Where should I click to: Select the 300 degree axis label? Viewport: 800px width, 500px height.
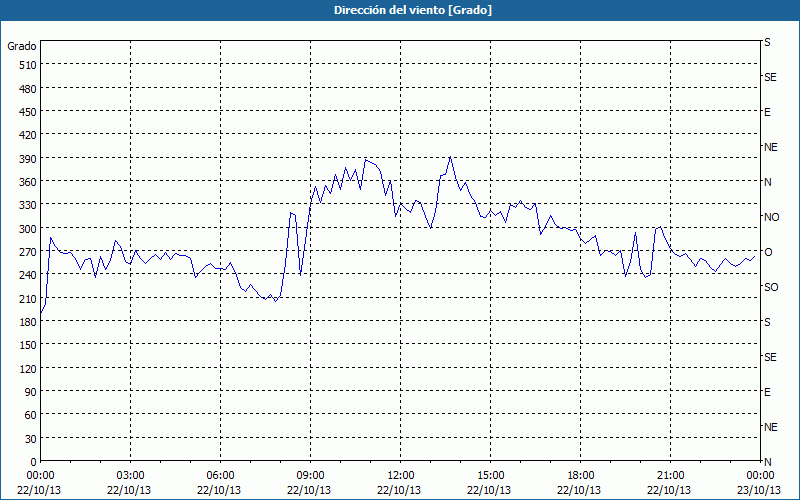28,229
